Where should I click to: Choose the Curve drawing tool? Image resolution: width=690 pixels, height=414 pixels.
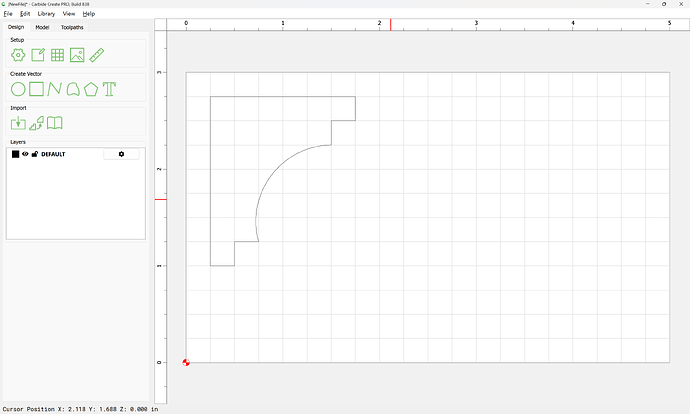(x=55, y=89)
